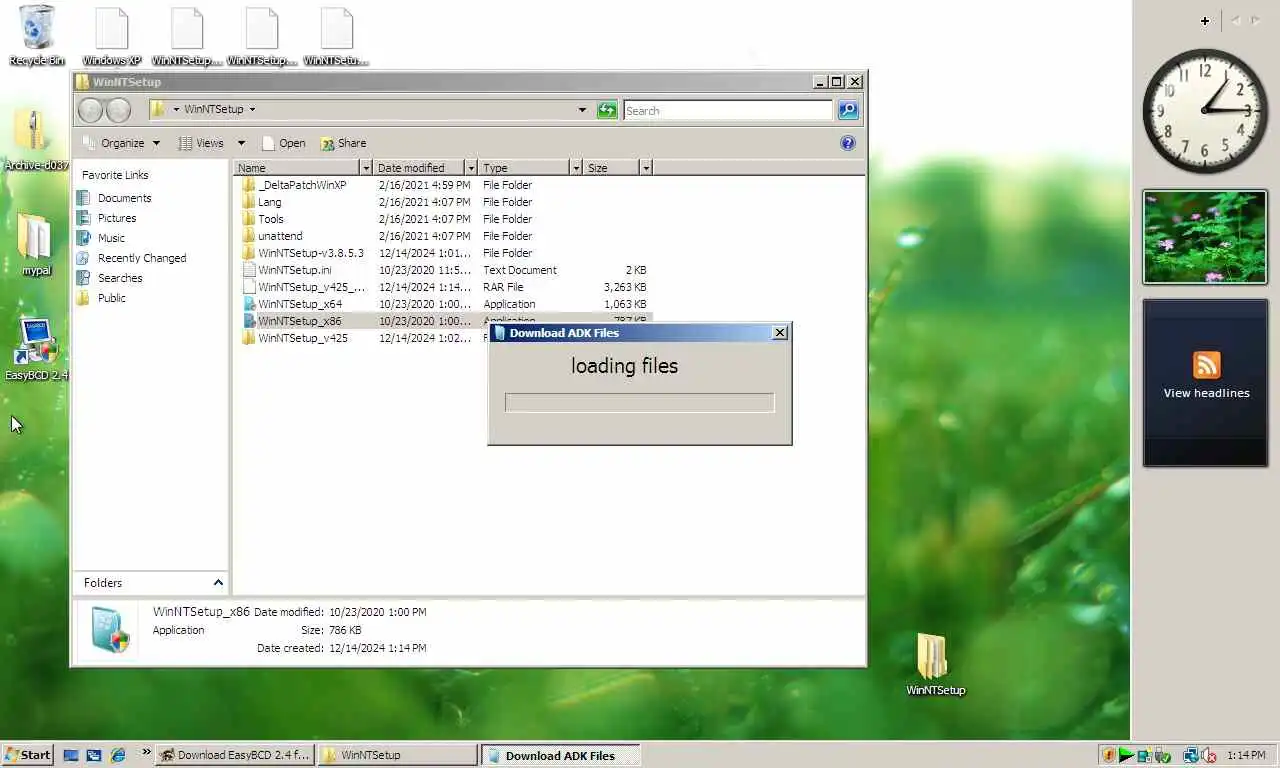Open Music favorite link
1280x768 pixels.
101,238
